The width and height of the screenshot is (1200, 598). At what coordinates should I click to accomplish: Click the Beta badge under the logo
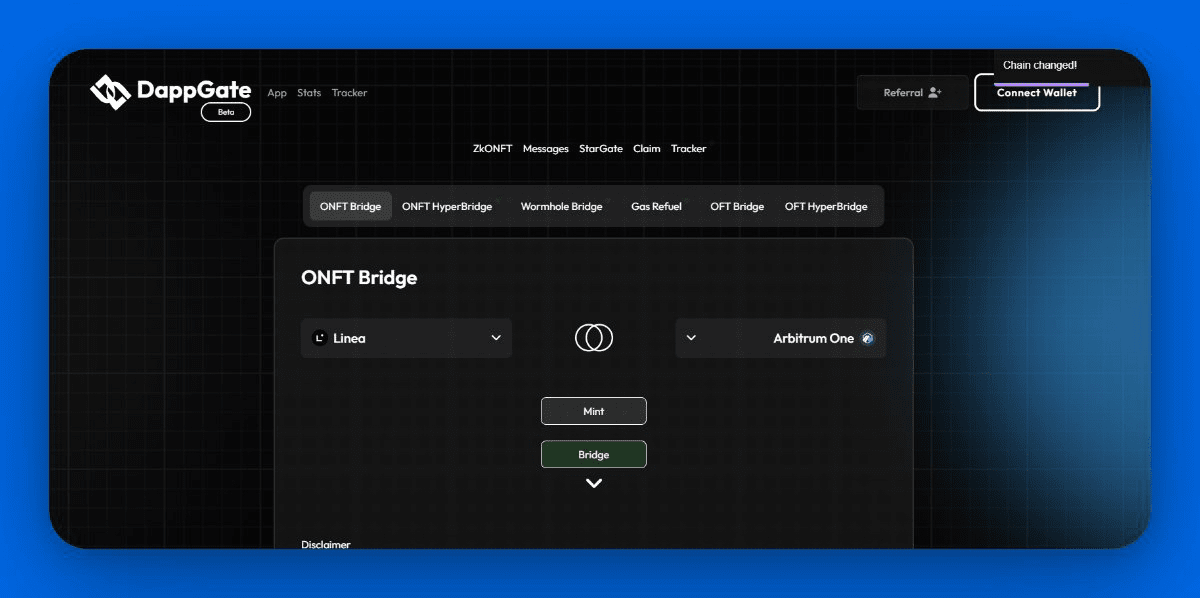226,112
